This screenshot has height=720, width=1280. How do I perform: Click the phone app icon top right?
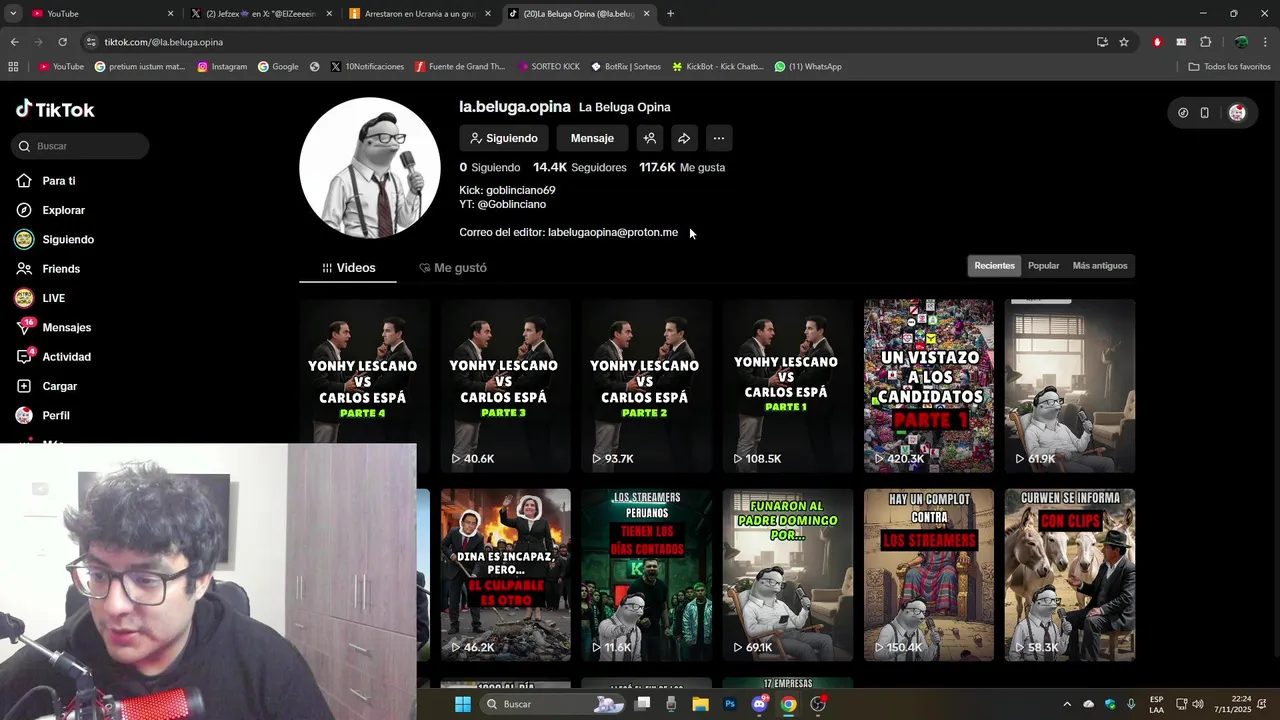1205,113
